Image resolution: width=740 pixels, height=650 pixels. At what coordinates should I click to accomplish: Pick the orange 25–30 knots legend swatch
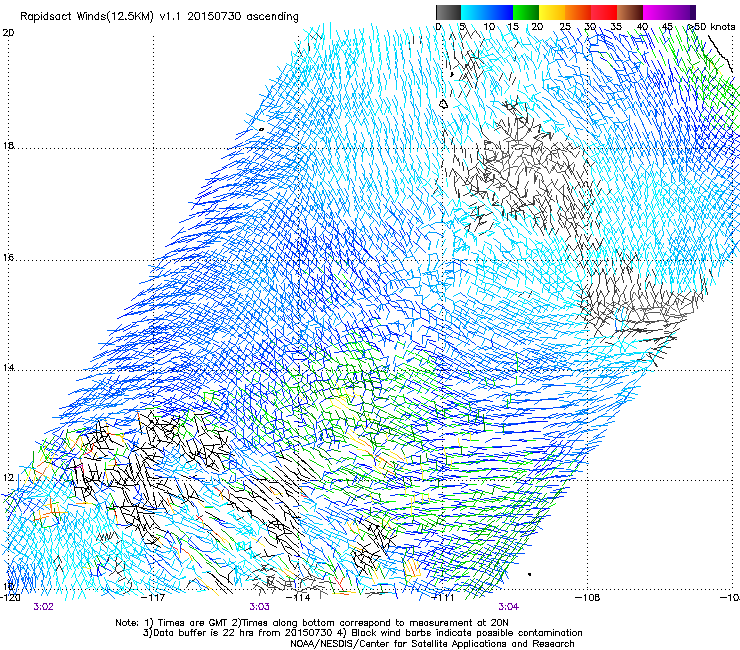click(578, 12)
